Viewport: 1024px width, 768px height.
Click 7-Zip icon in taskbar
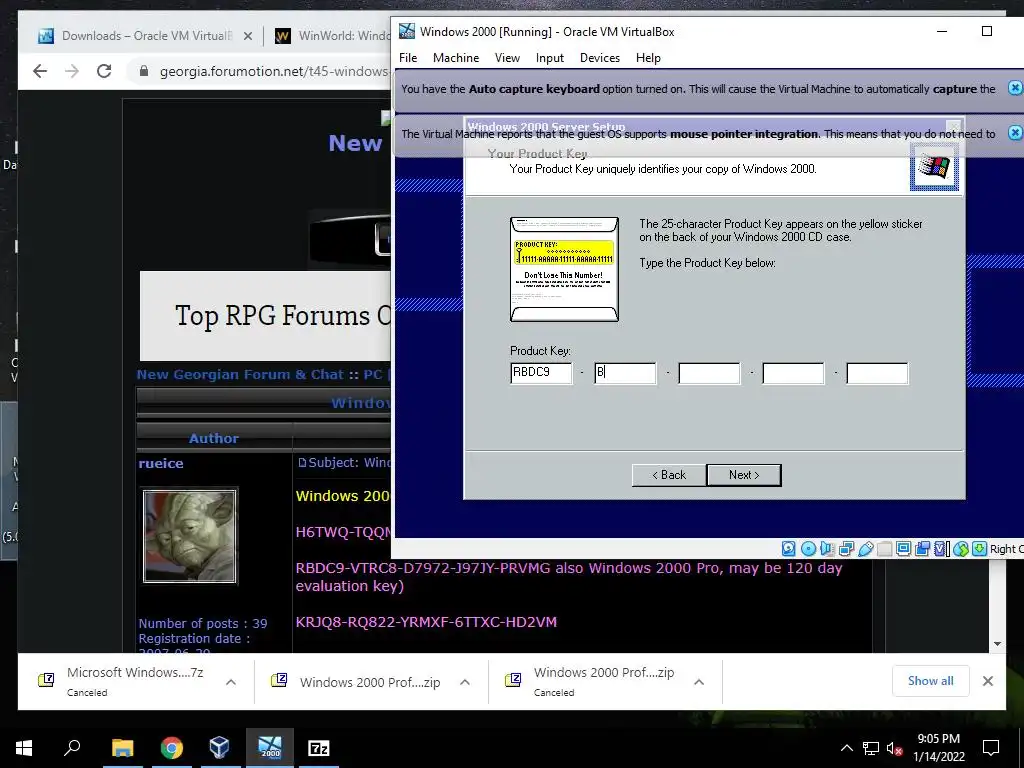pos(319,748)
